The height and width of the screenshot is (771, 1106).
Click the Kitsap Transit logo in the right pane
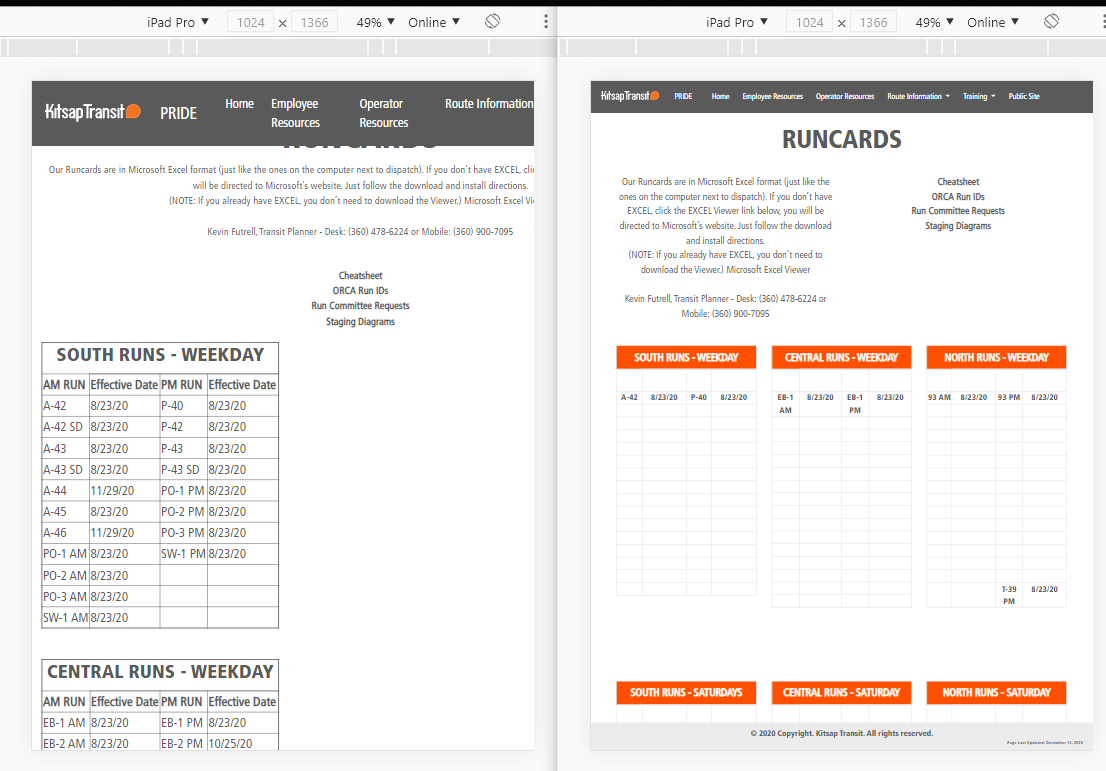[x=630, y=96]
